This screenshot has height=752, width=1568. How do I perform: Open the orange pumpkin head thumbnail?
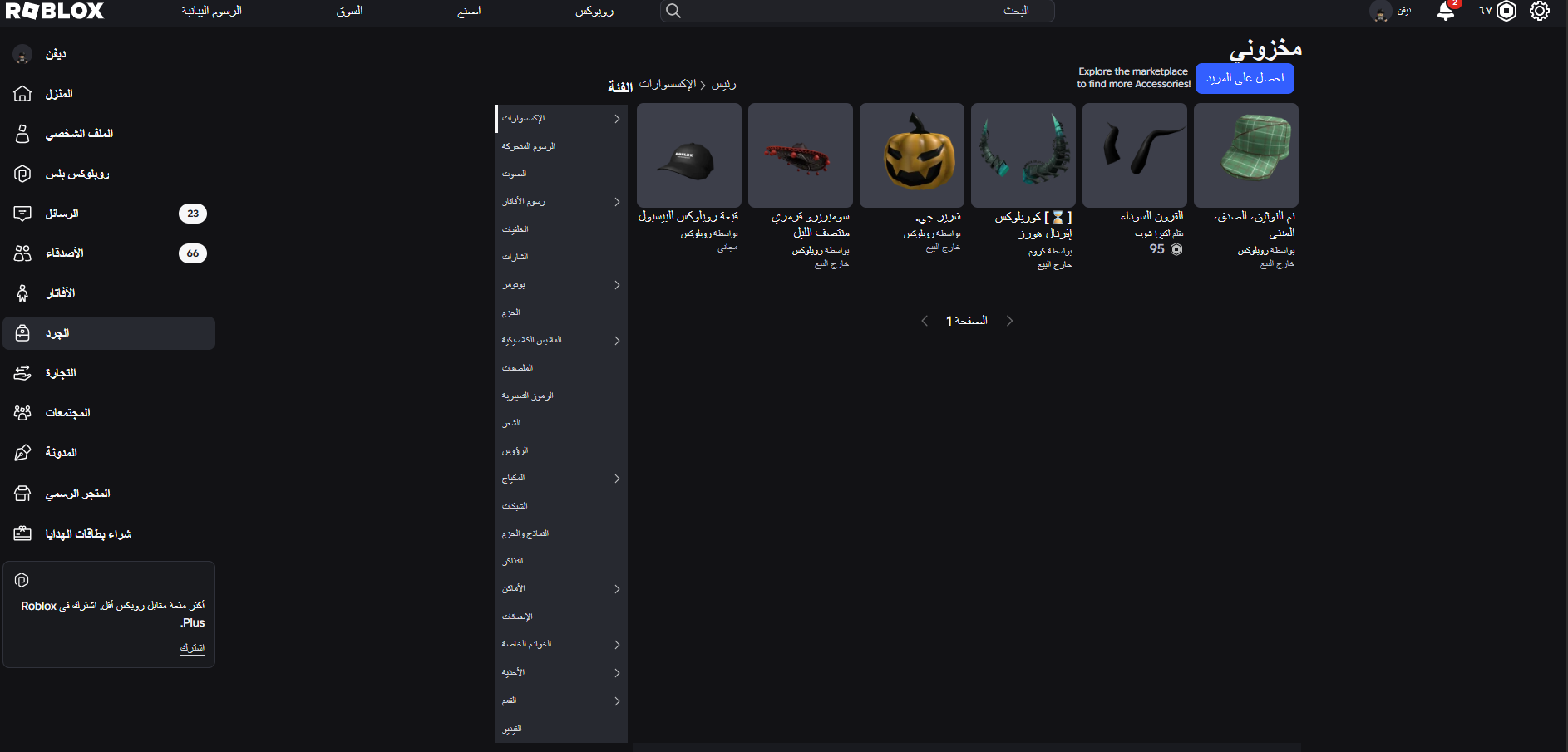(x=912, y=155)
